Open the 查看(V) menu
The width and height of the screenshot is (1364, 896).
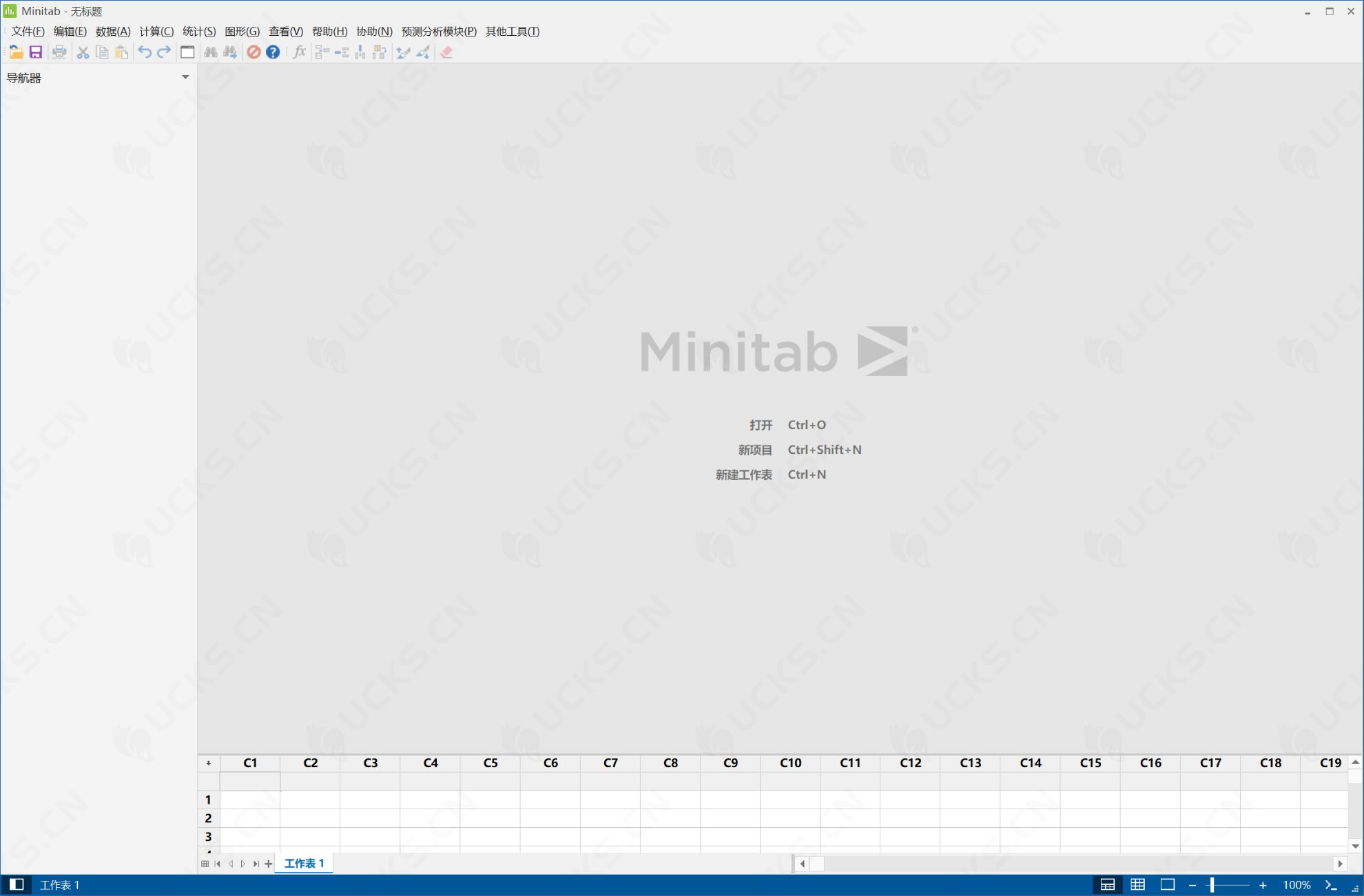[x=286, y=32]
